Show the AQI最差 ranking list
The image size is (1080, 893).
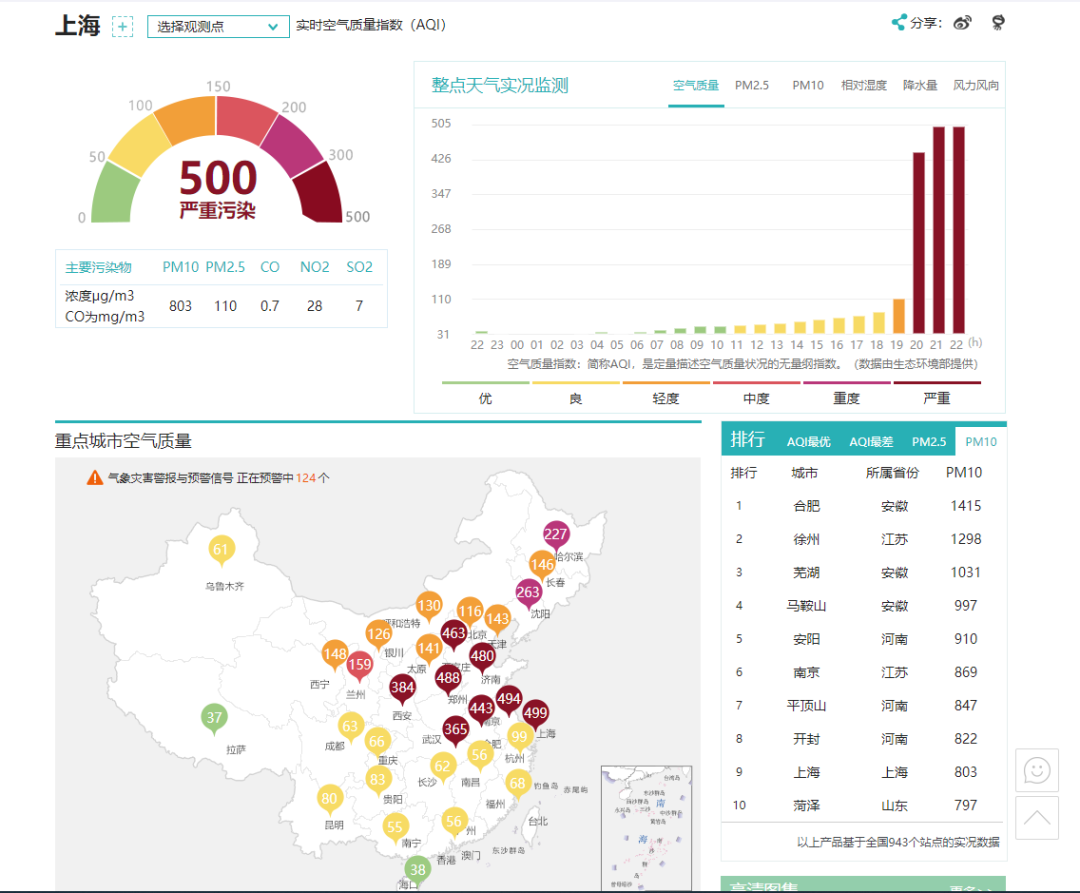[x=870, y=440]
